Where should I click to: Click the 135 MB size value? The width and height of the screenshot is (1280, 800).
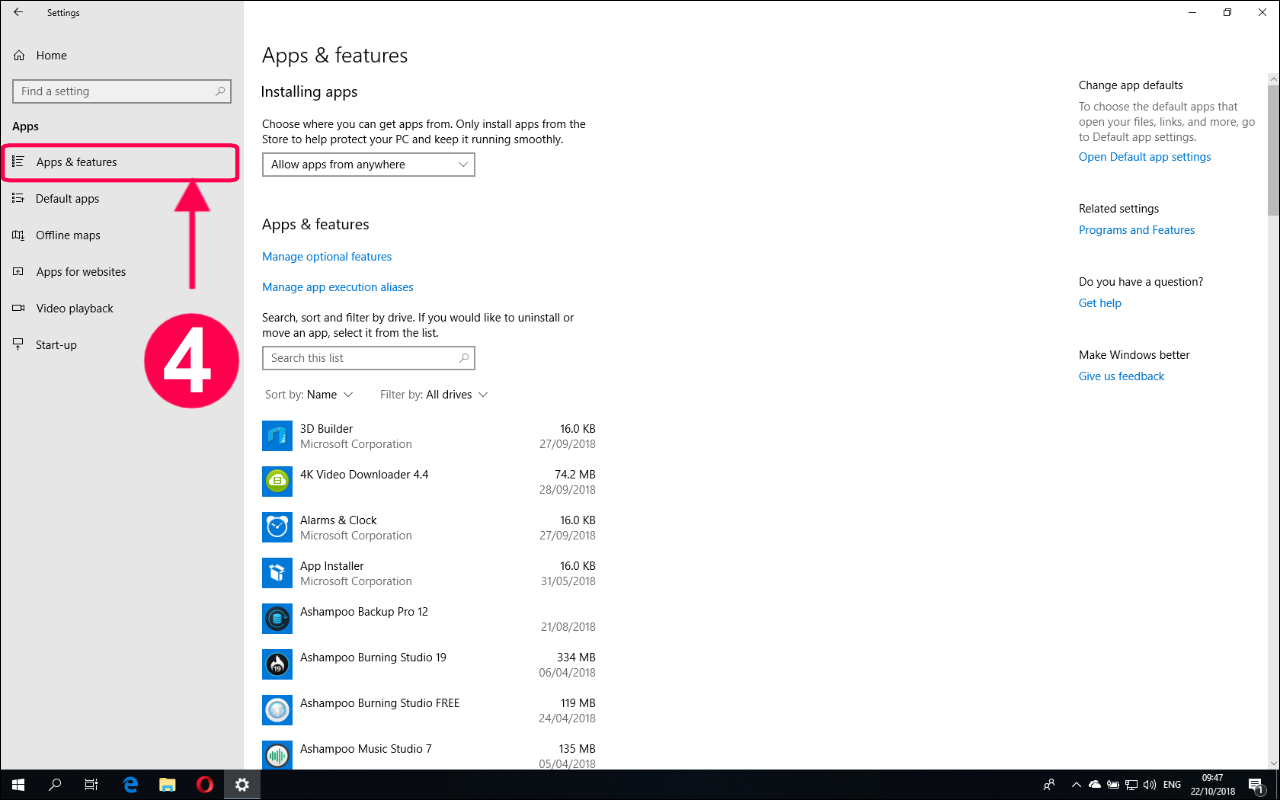click(x=576, y=749)
